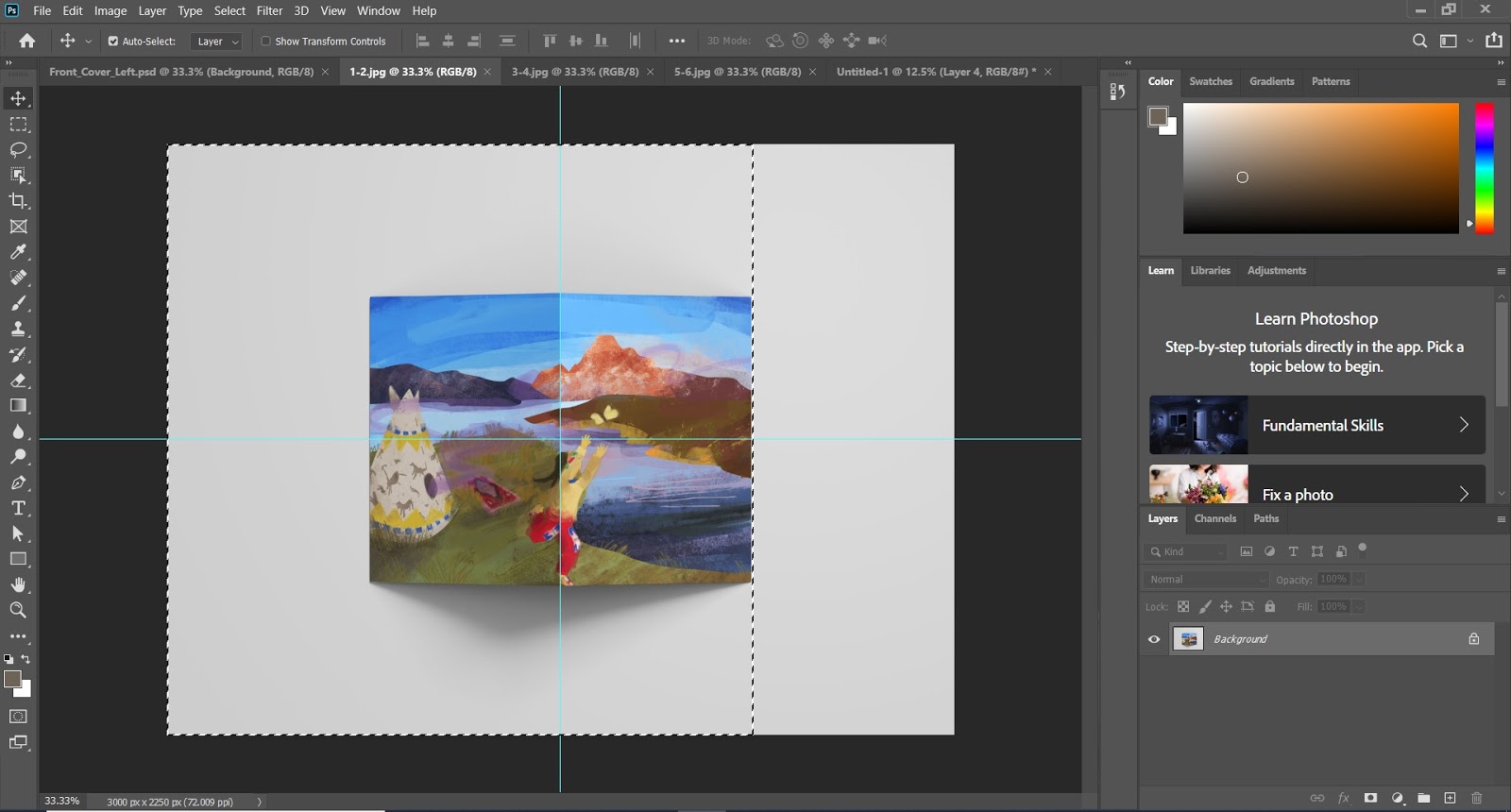Open the search icon in options bar

coord(1419,41)
